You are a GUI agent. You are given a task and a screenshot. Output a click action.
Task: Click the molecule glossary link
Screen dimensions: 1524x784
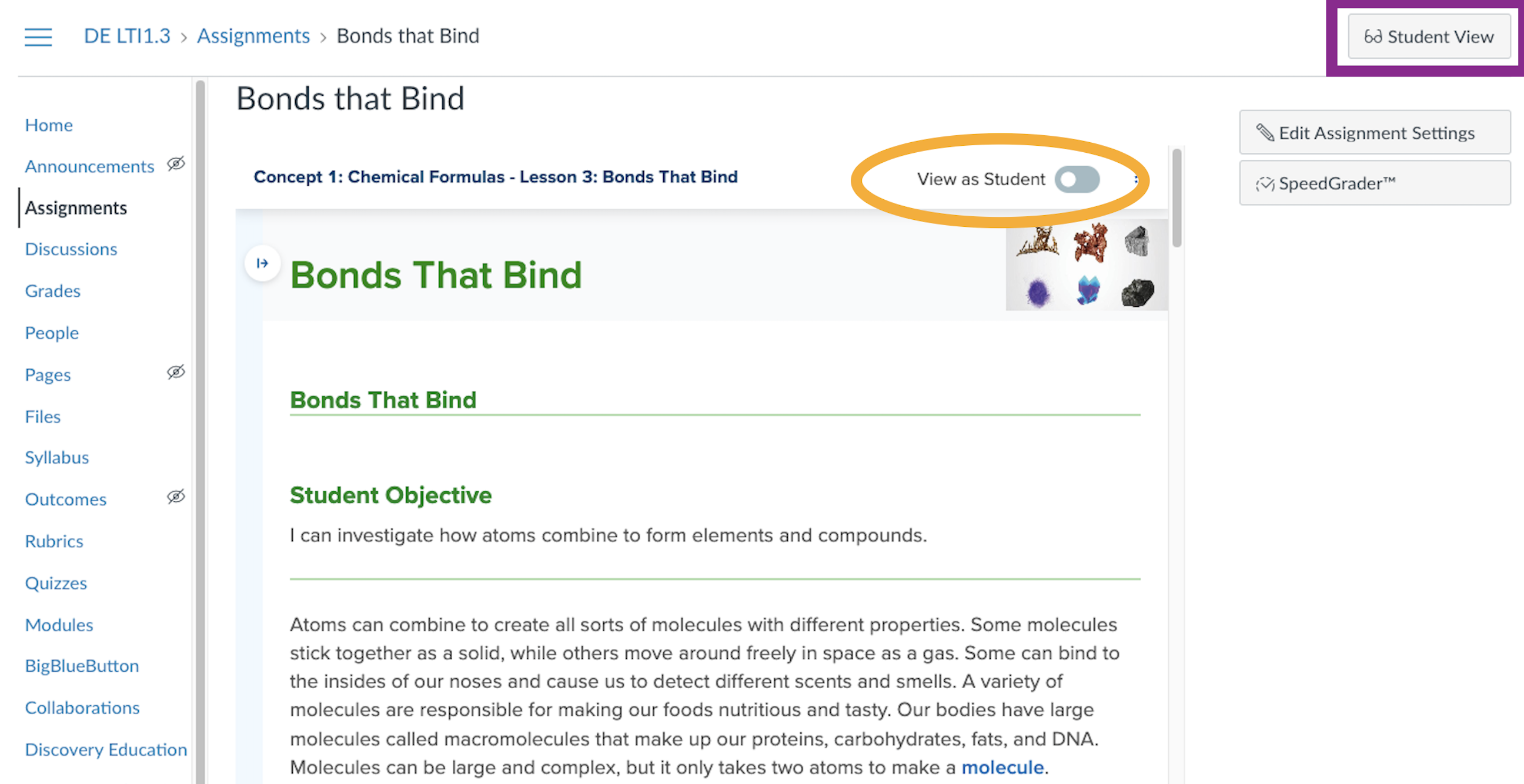coord(1002,768)
